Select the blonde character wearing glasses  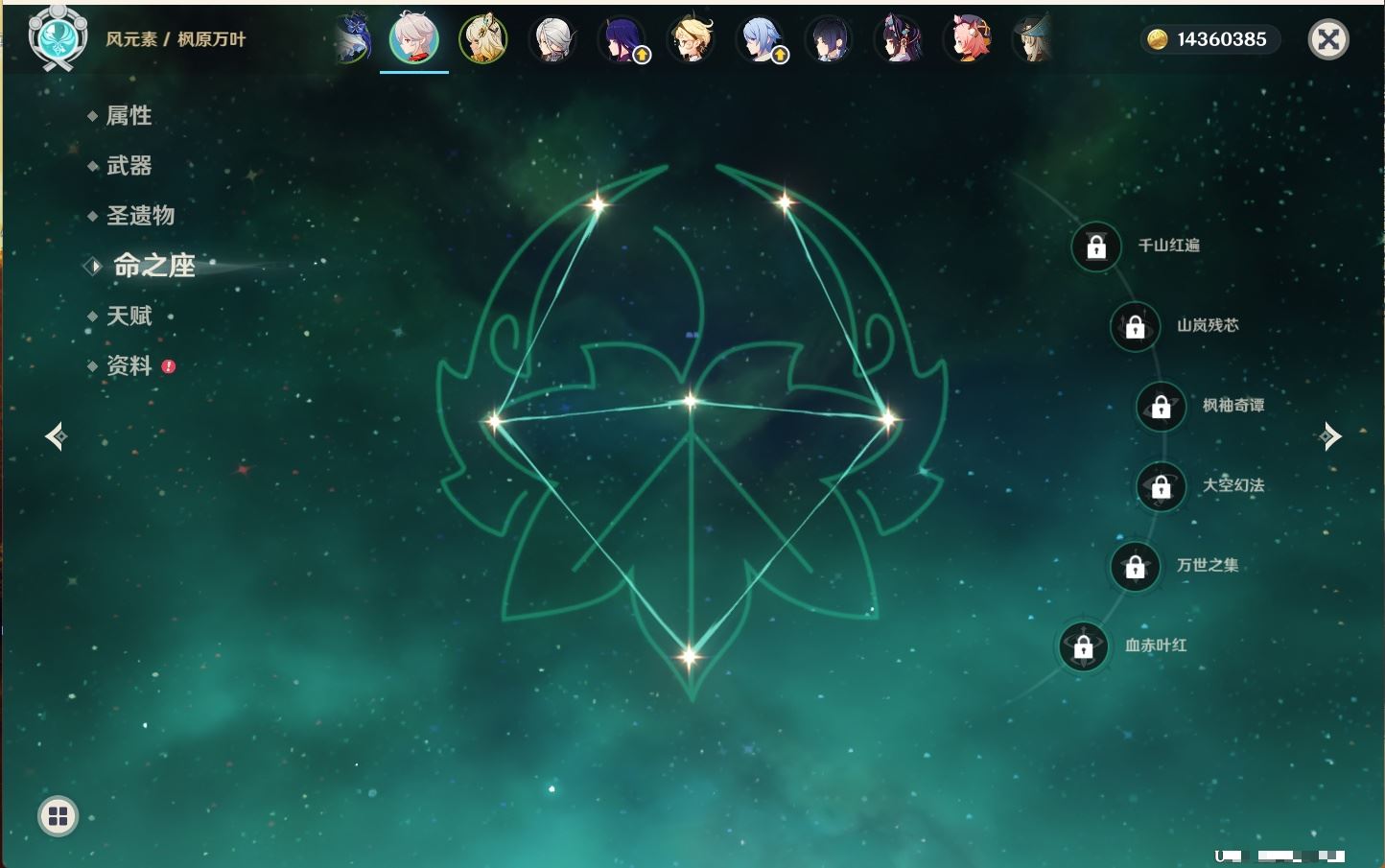(x=692, y=39)
